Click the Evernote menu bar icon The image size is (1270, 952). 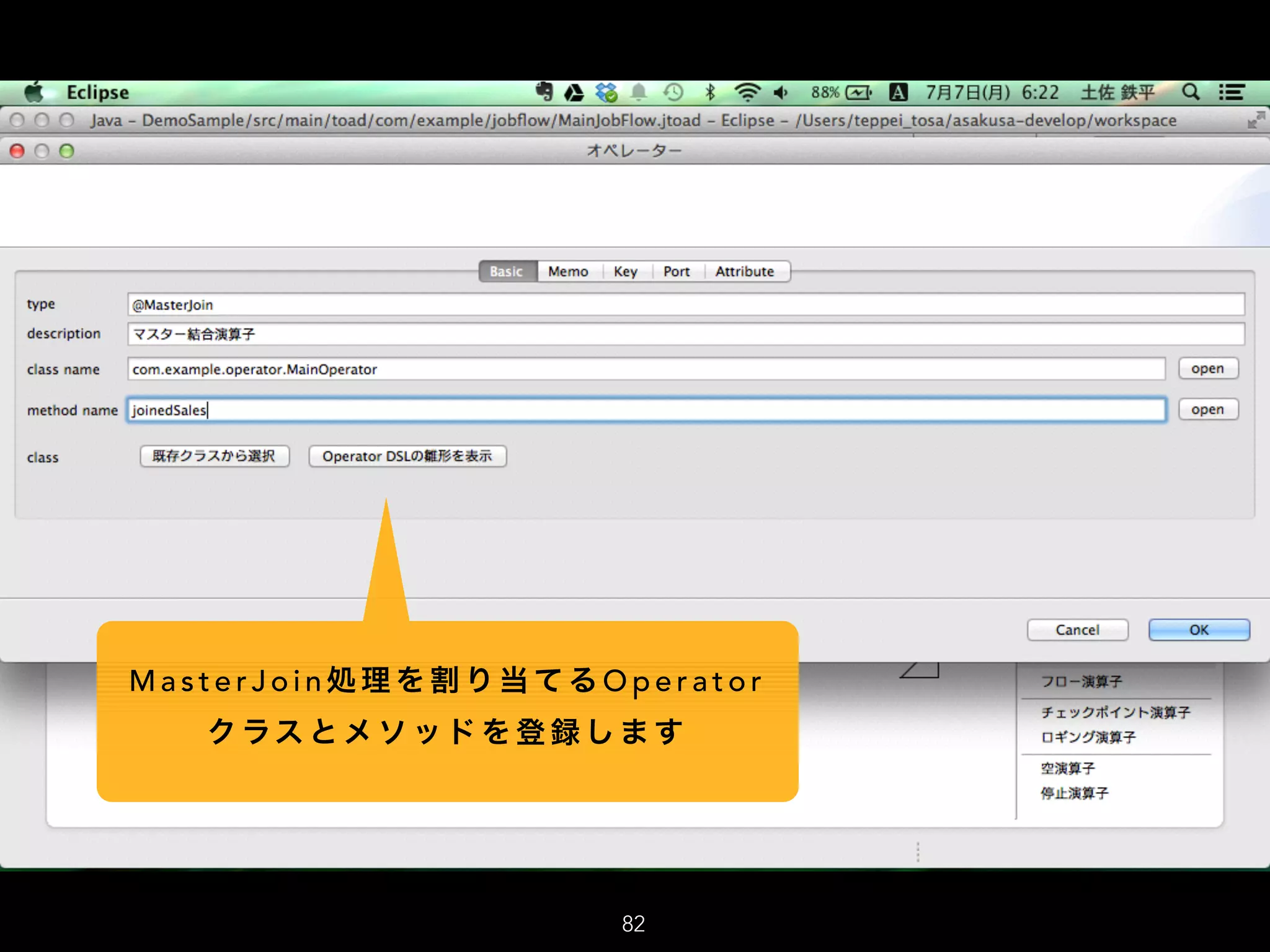[x=544, y=92]
